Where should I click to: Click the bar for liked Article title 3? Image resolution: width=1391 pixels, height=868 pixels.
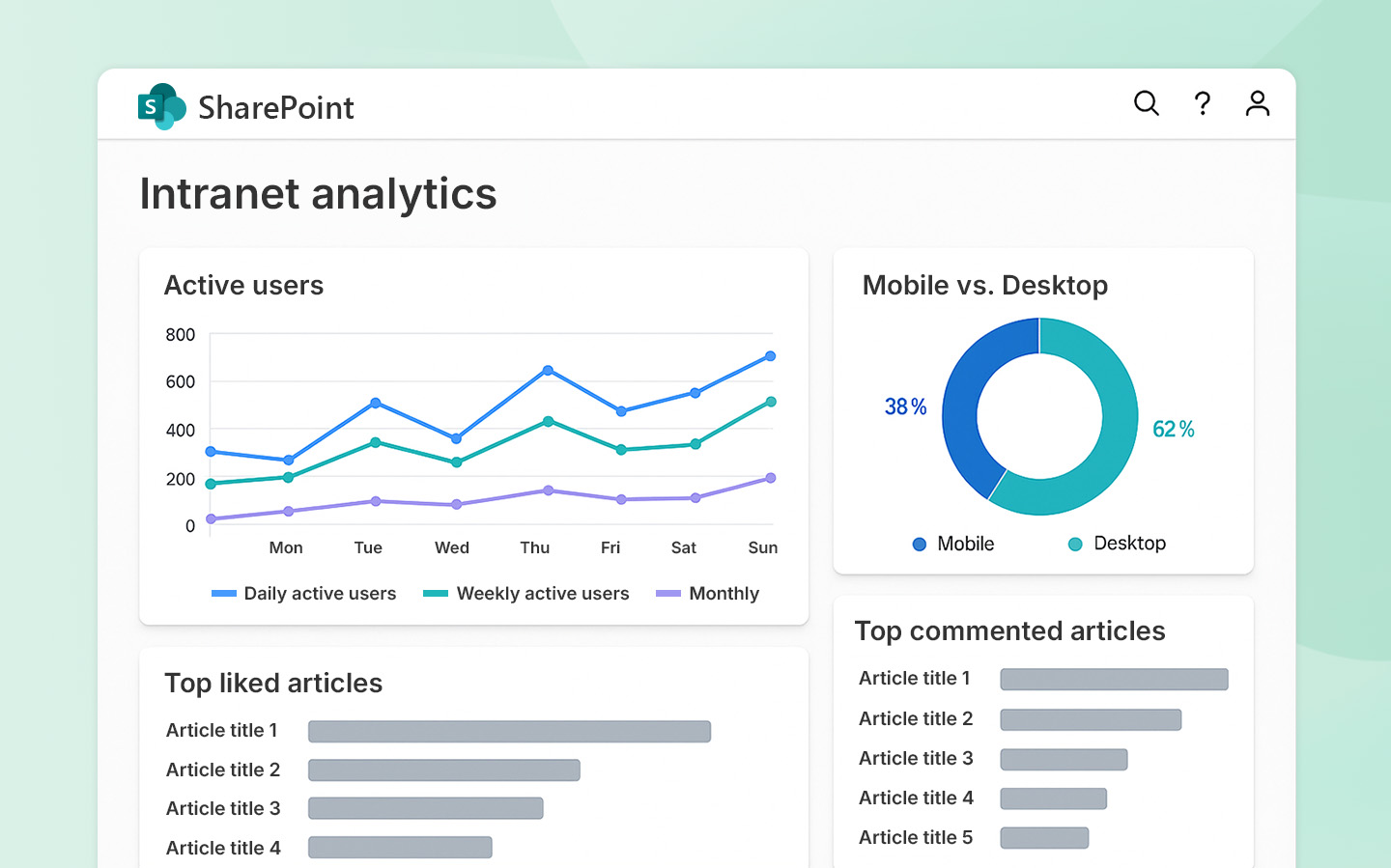coord(426,808)
